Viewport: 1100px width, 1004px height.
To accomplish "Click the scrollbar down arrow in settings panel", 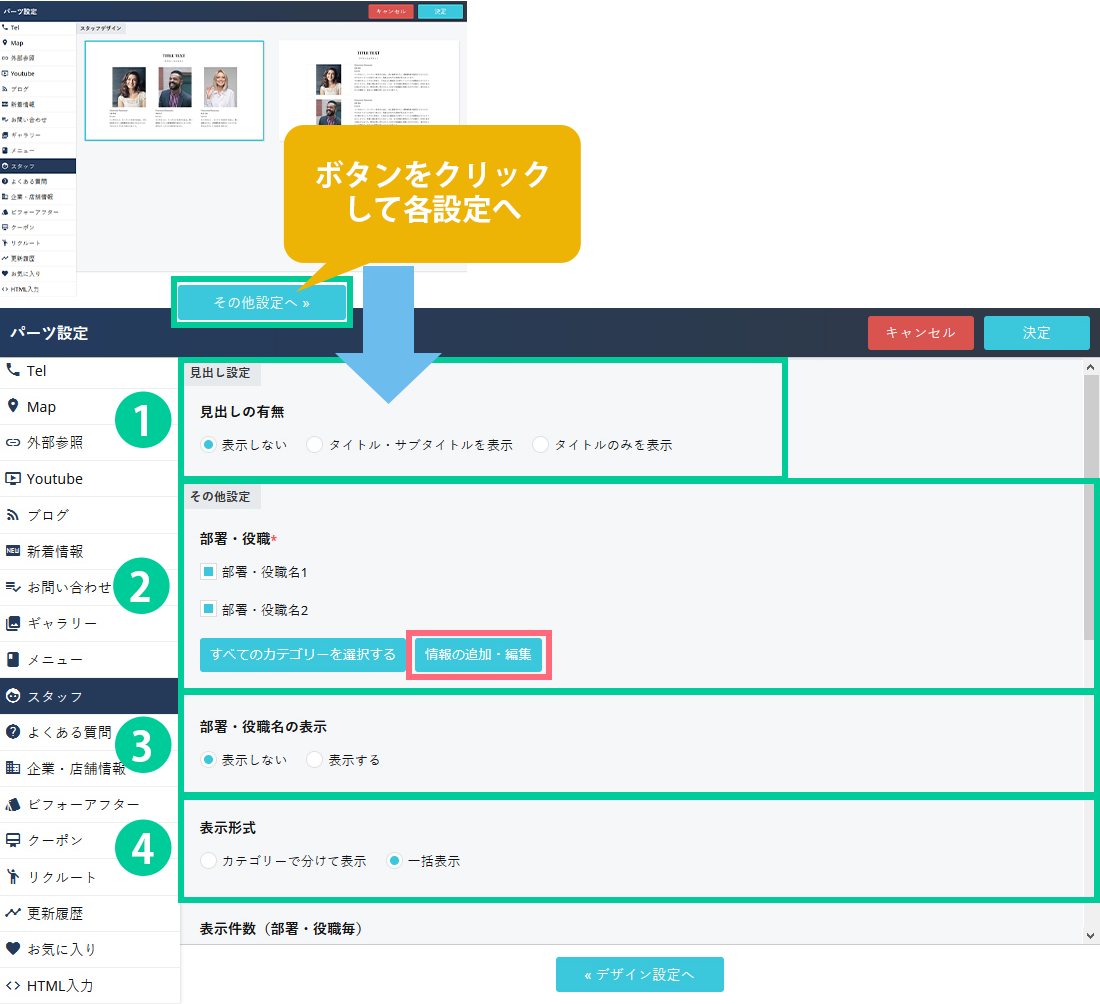I will click(x=1090, y=935).
